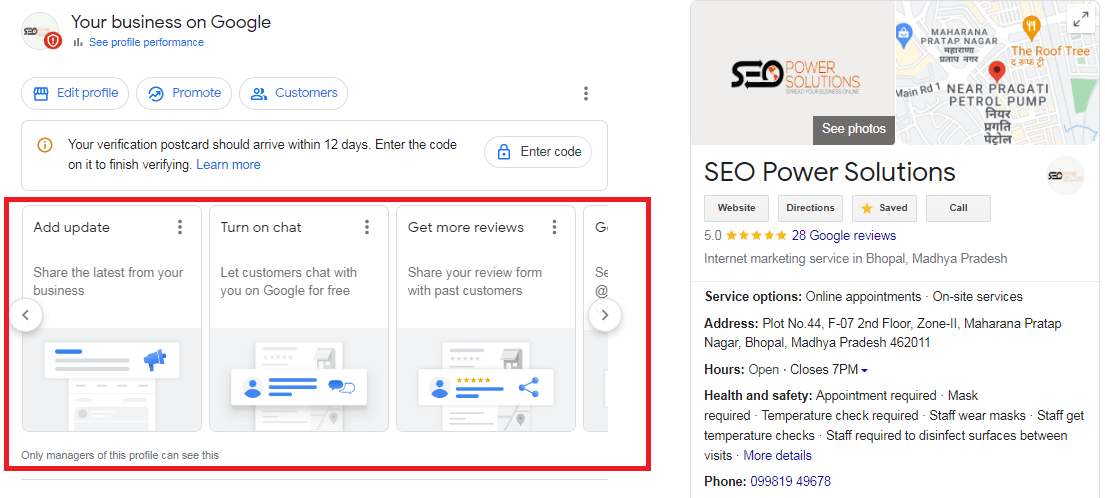
Task: Click The Roof Tree restaurant marker
Action: [x=1030, y=28]
